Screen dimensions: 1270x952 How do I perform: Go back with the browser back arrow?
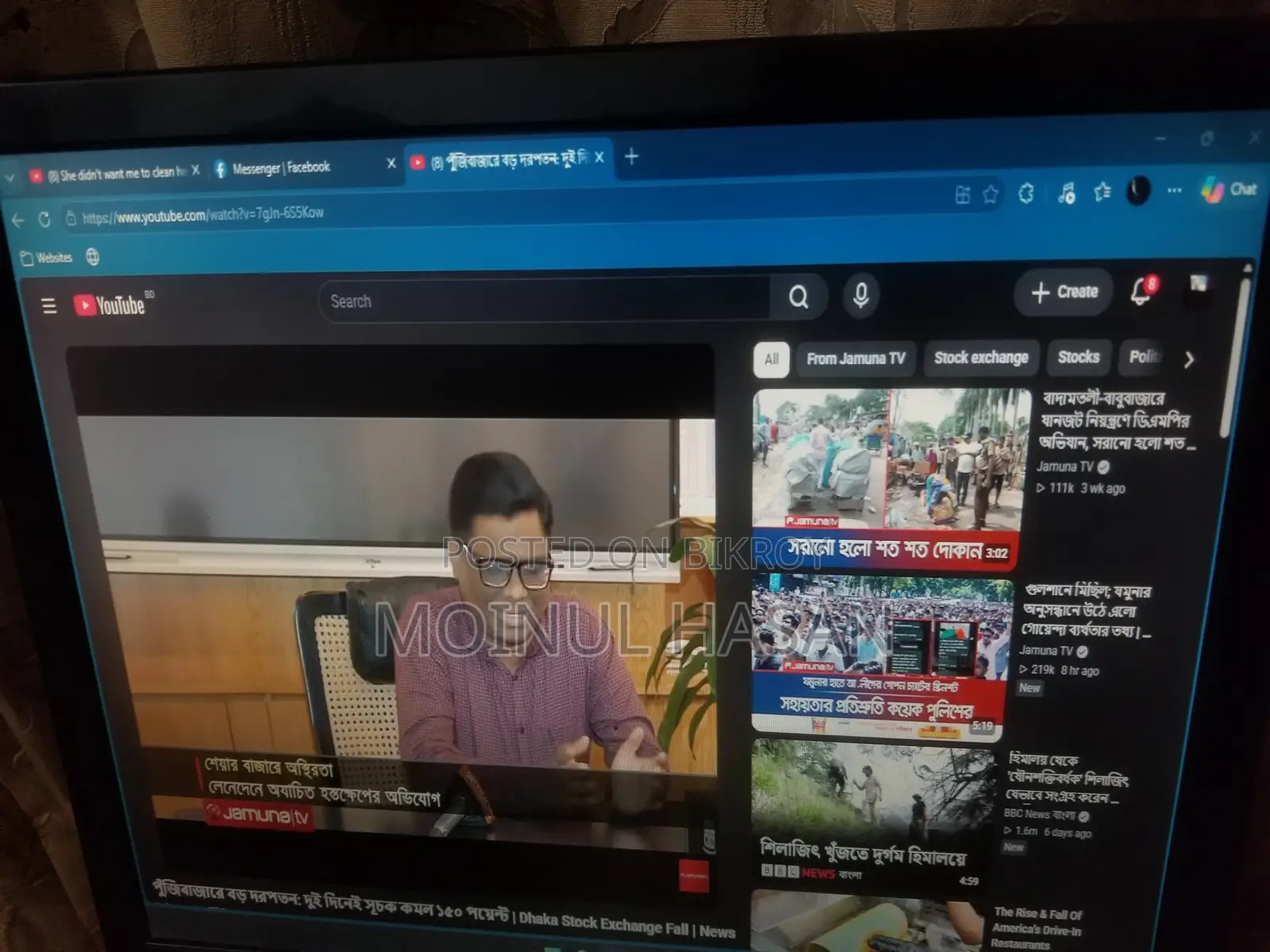pyautogui.click(x=18, y=220)
